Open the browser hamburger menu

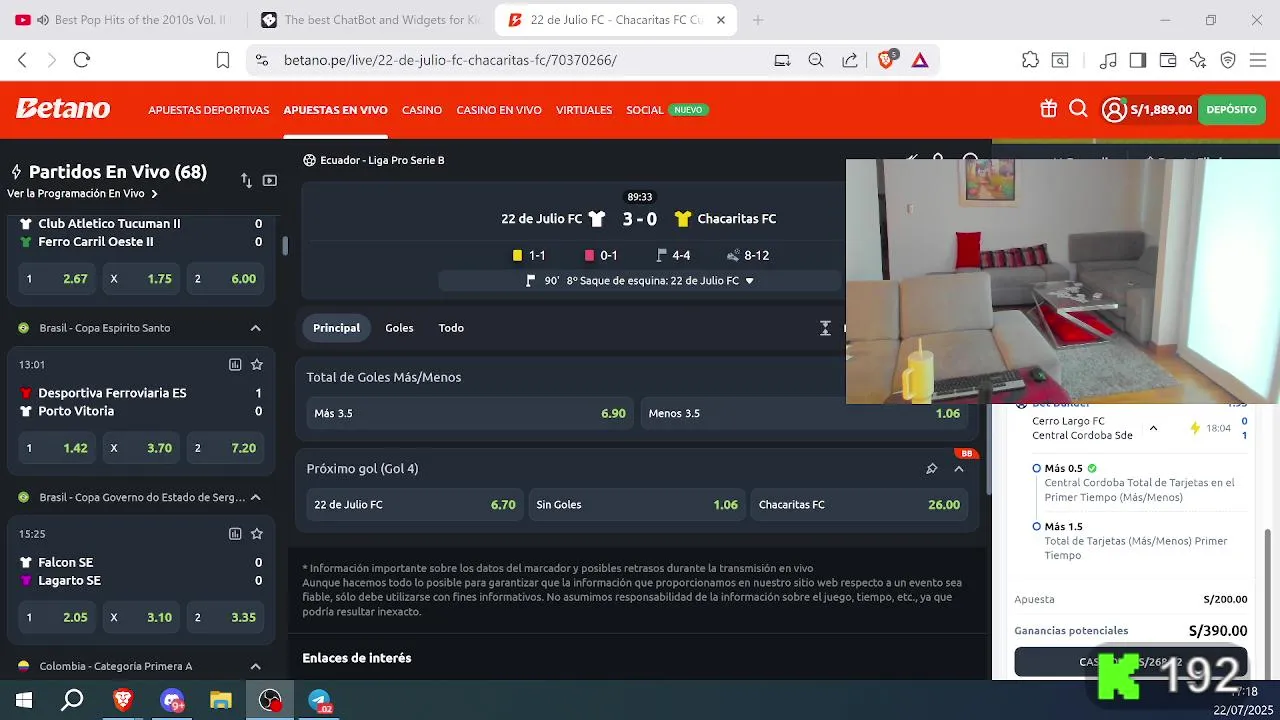point(1257,60)
